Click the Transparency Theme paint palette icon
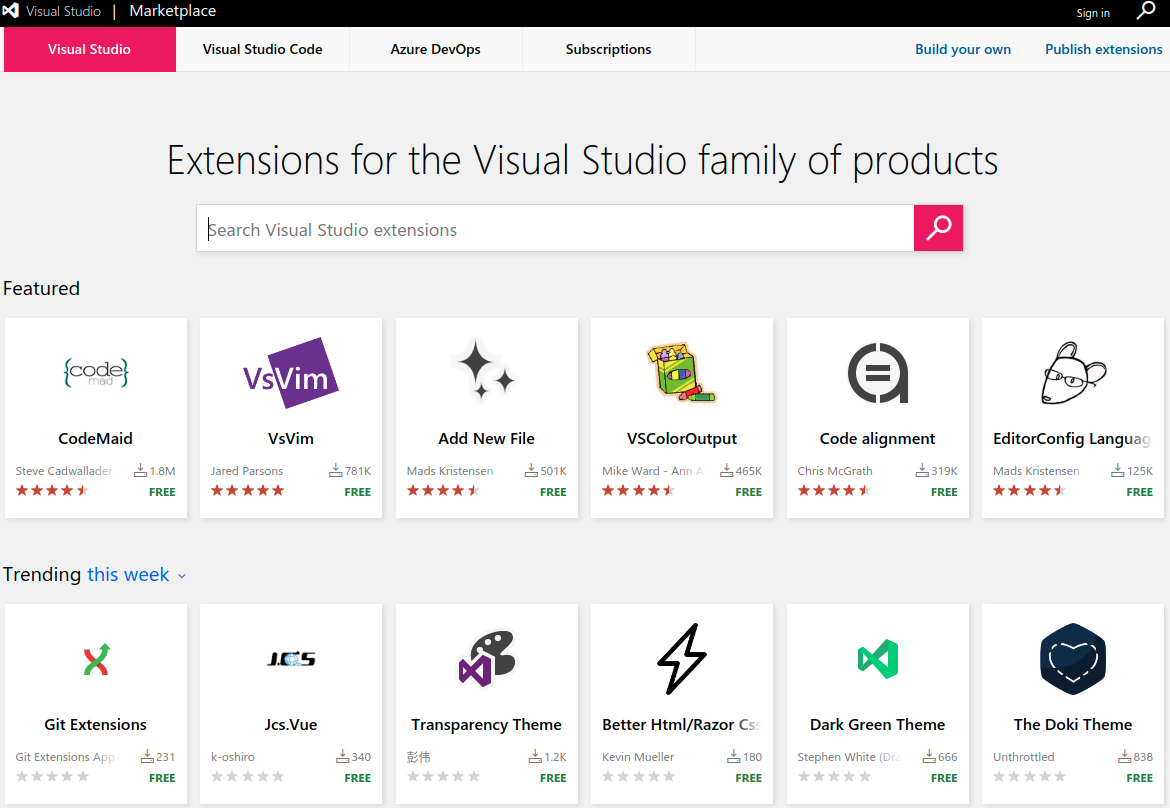The height and width of the screenshot is (808, 1170). tap(486, 658)
